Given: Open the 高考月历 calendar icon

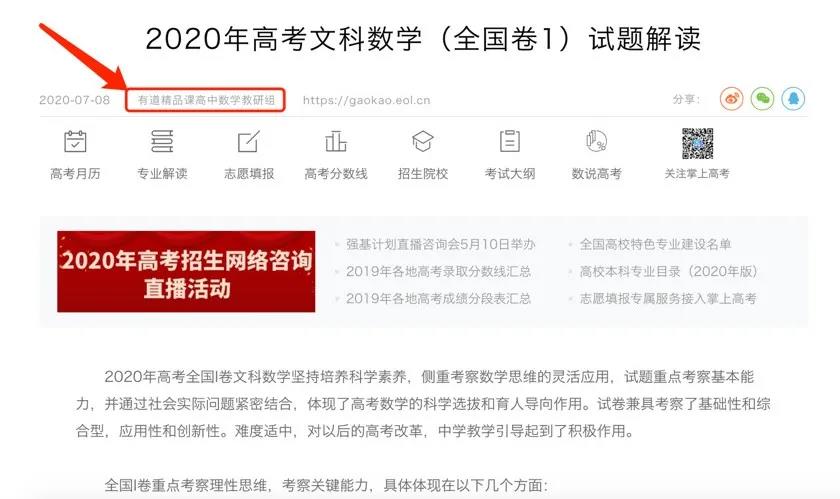Looking at the screenshot, I should (x=76, y=142).
